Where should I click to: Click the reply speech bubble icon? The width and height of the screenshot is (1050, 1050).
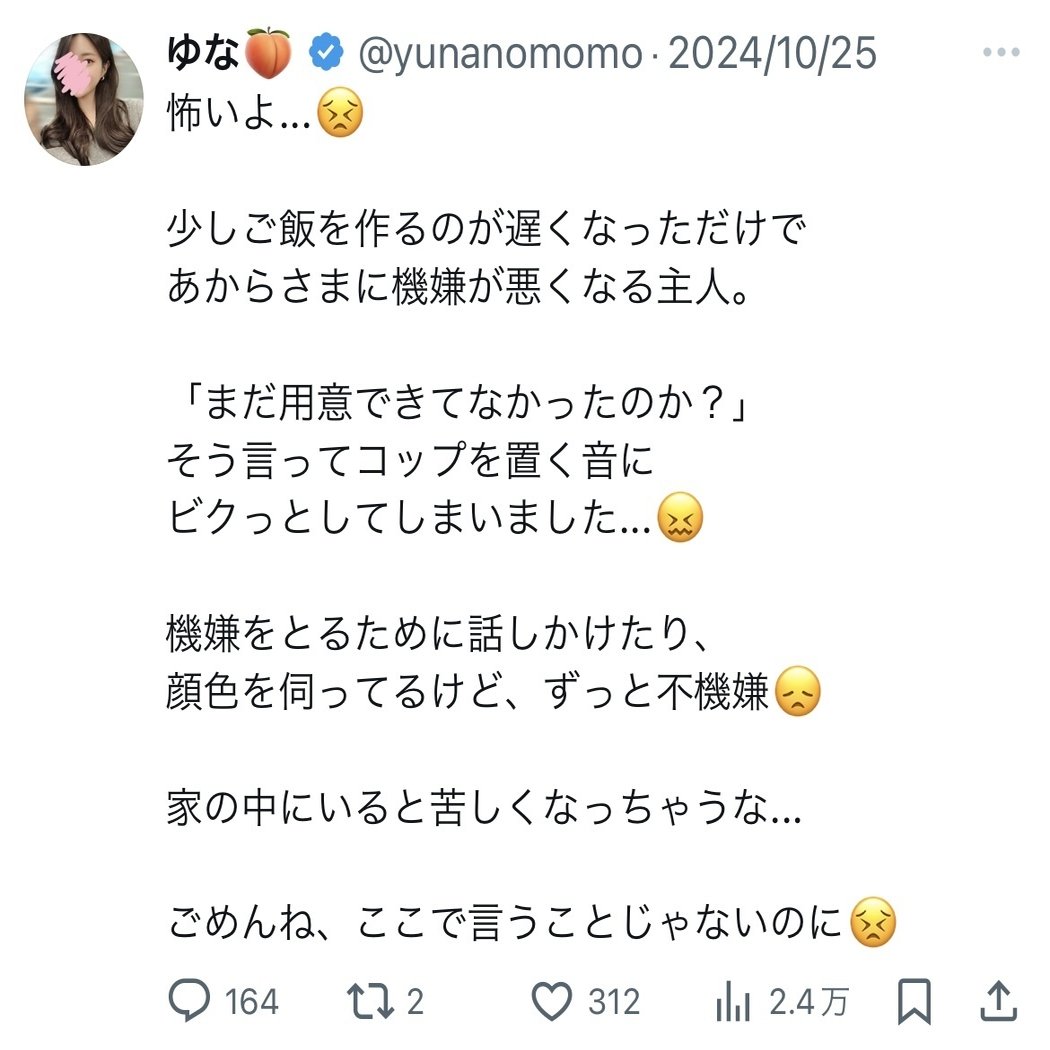point(190,1001)
